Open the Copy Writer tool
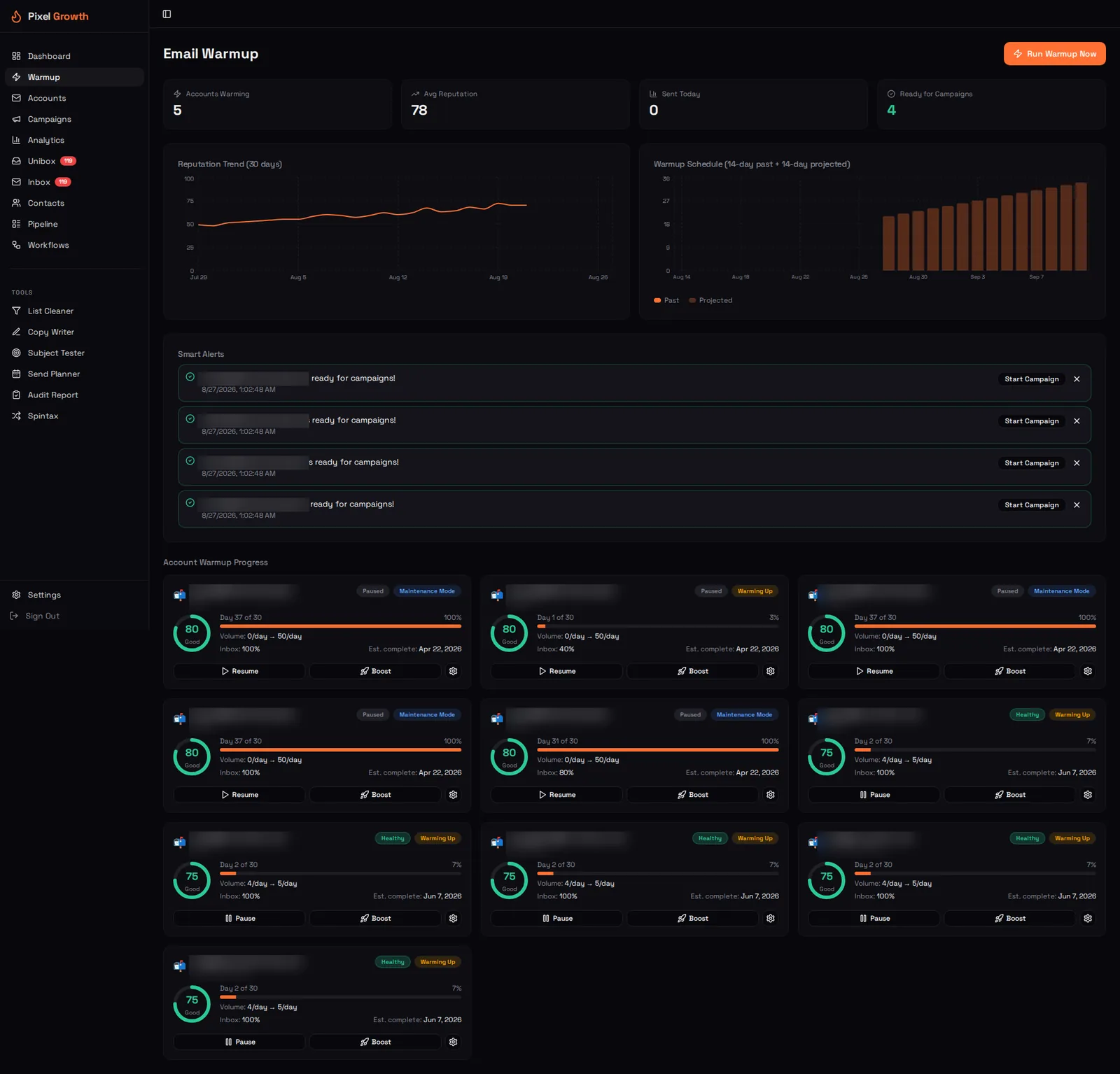 point(74,332)
